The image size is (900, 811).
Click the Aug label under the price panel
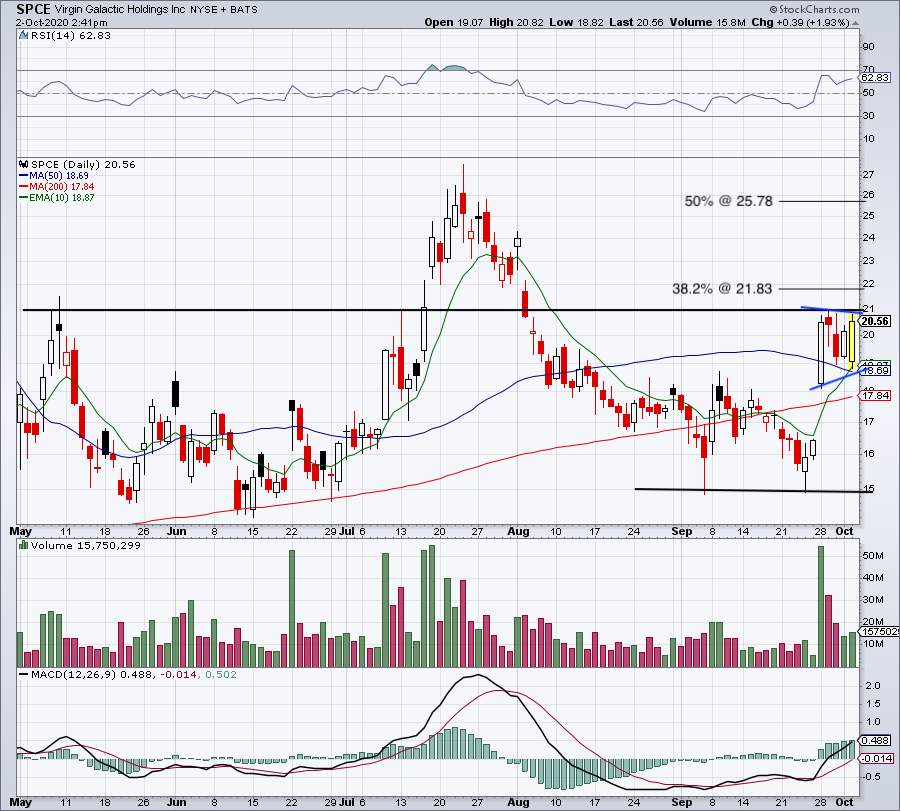tap(518, 531)
